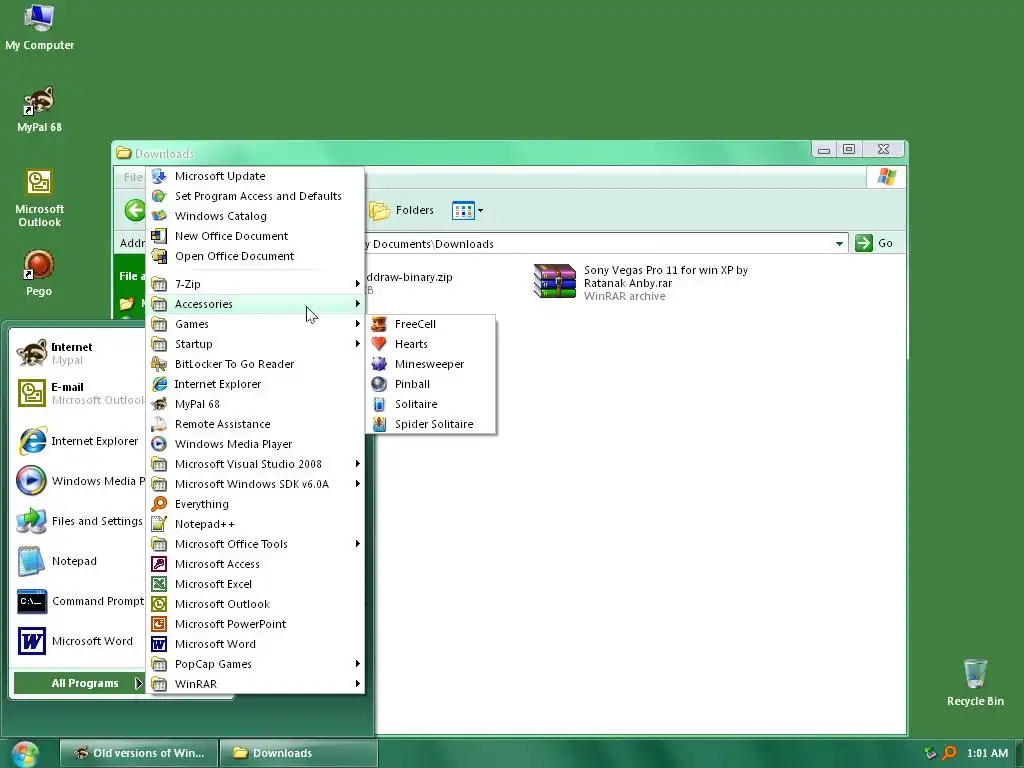Screen dimensions: 1024x768
Task: Open Microsoft Excel
Action: tap(255, 584)
